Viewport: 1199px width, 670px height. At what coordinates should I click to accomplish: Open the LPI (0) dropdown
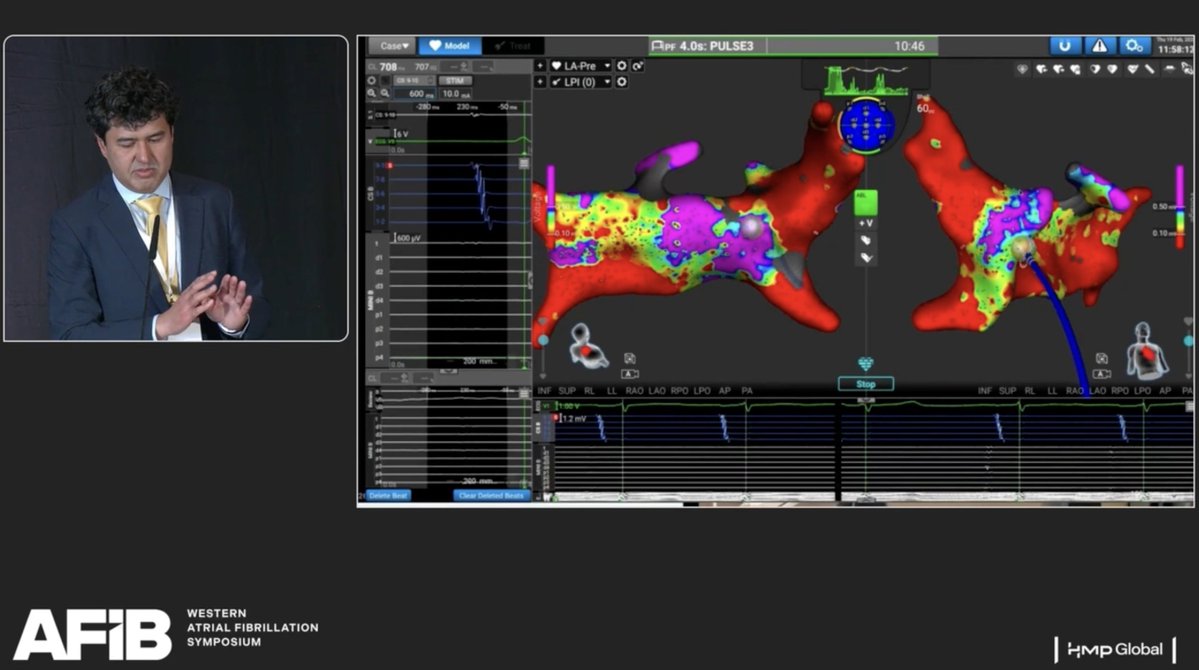(x=580, y=82)
